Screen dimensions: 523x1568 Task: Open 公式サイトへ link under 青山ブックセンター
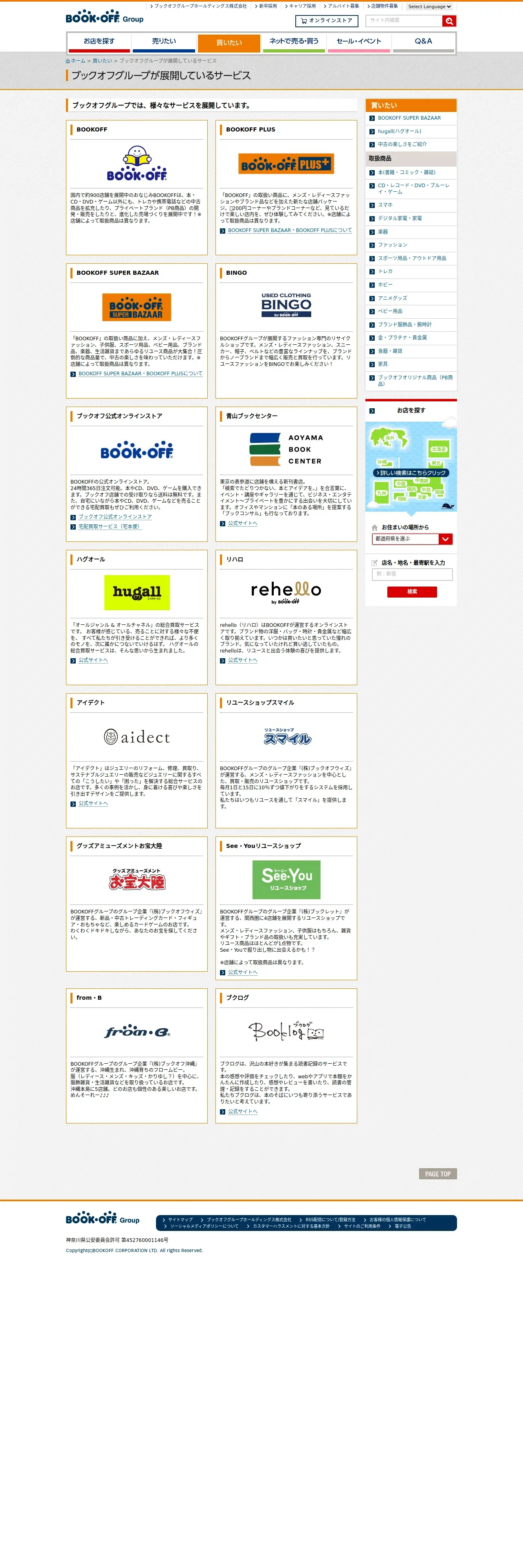click(x=242, y=523)
